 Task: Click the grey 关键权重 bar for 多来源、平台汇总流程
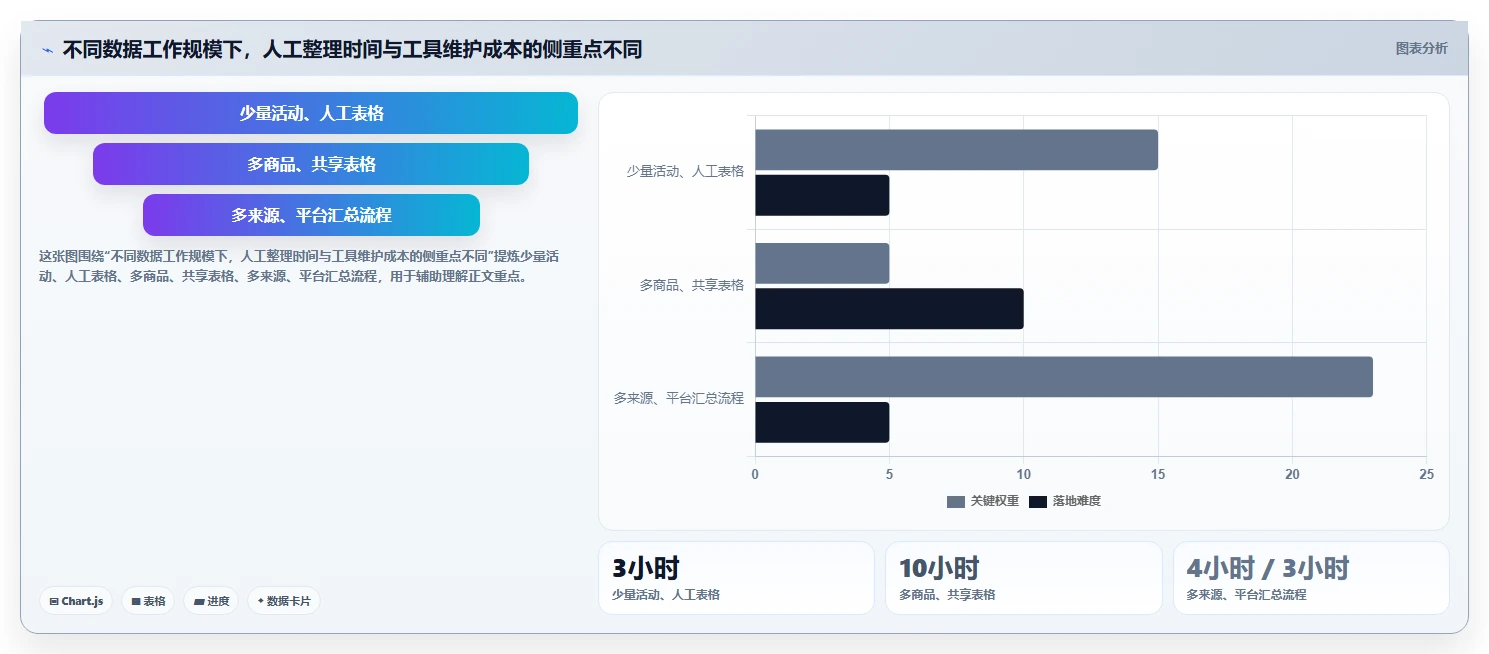pos(1064,377)
